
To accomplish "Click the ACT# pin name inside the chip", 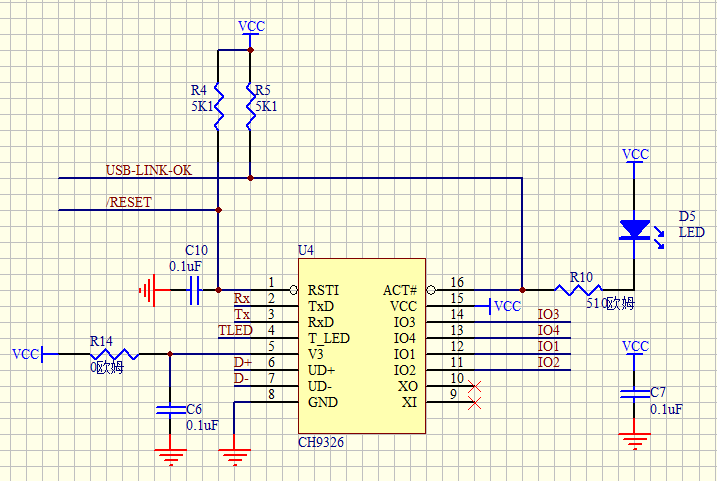I will coord(400,290).
